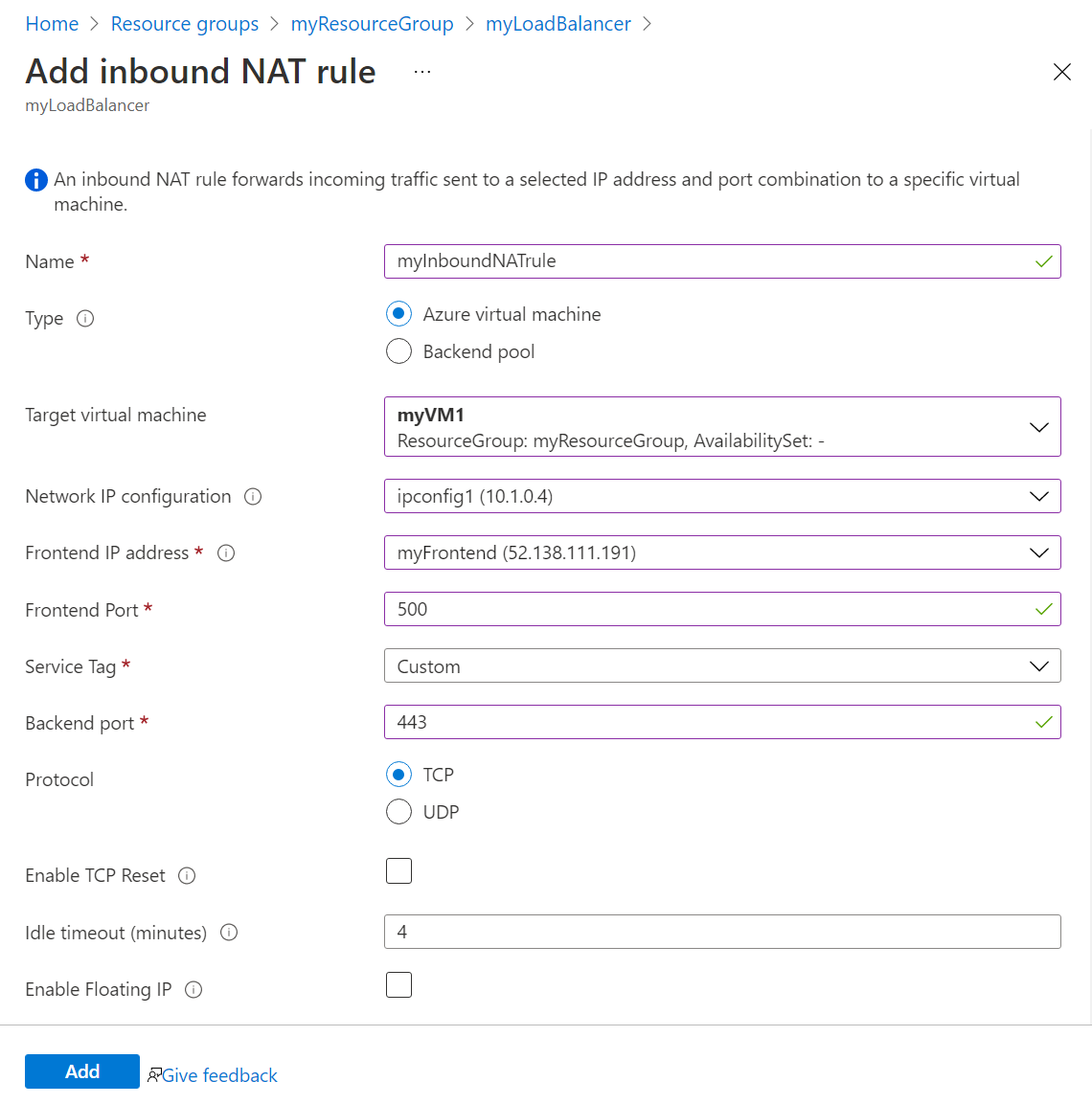Select UDP protocol
1092x1104 pixels.
(399, 812)
